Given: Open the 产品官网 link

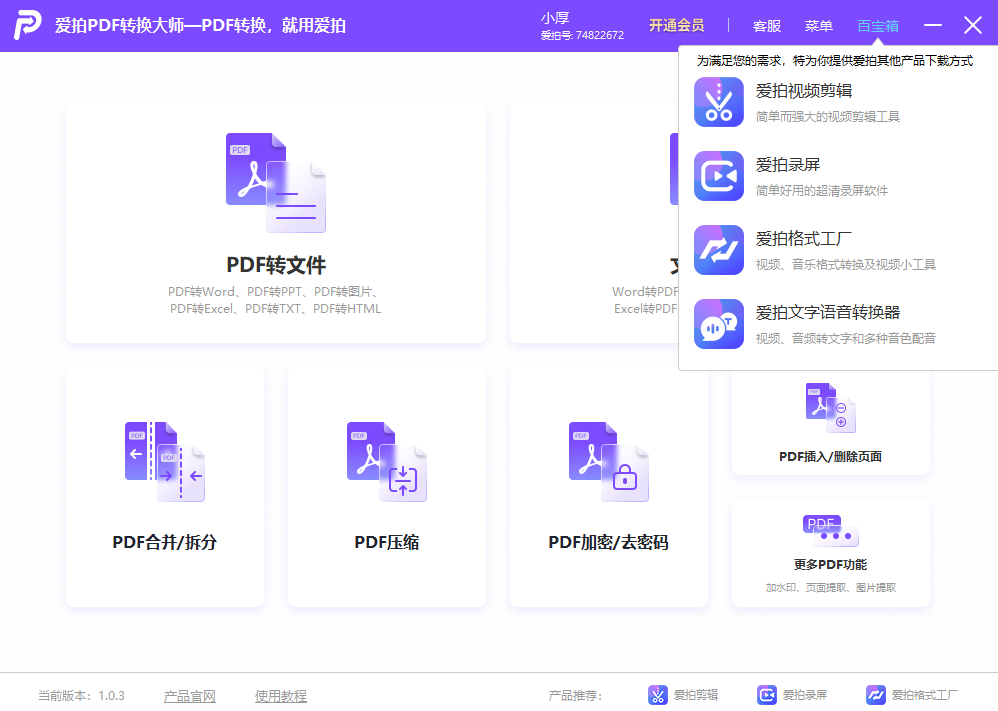Looking at the screenshot, I should click(190, 696).
